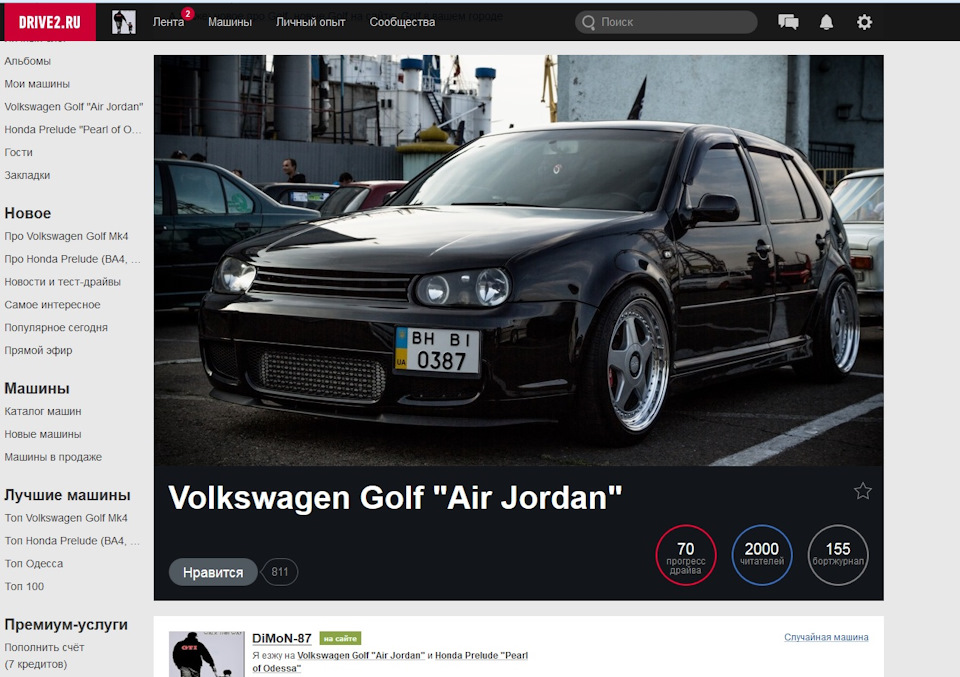The image size is (960, 677).
Task: Open the 811 likes counter
Action: pos(280,572)
